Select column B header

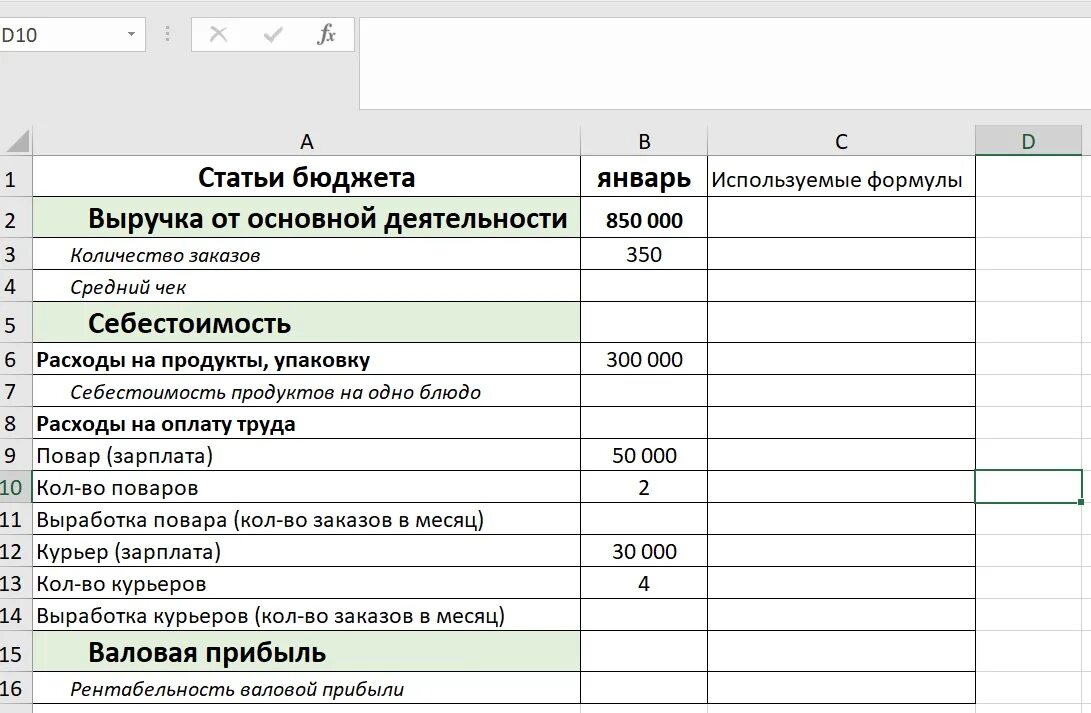[x=644, y=141]
